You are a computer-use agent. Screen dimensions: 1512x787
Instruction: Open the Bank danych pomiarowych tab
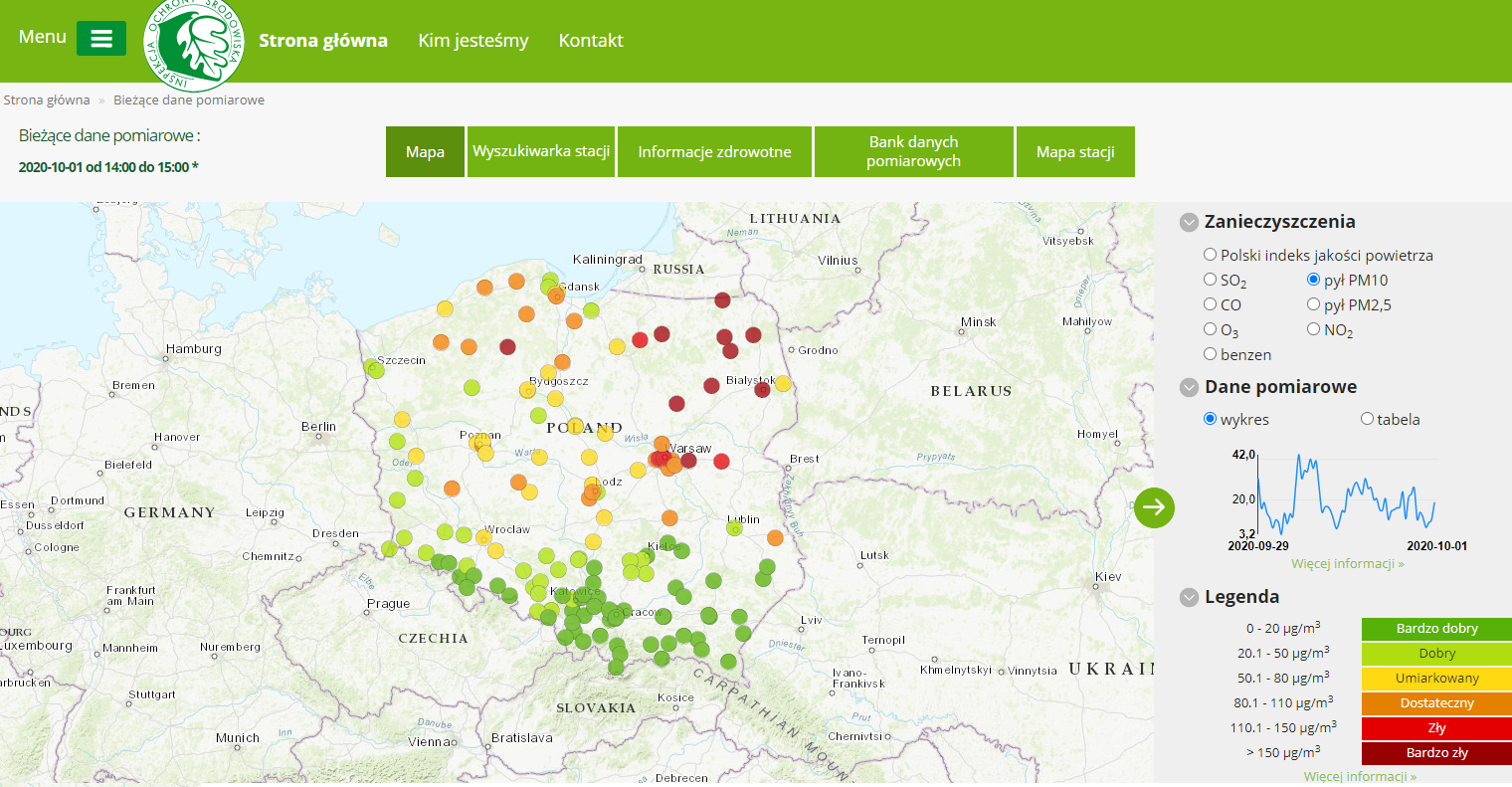click(913, 151)
